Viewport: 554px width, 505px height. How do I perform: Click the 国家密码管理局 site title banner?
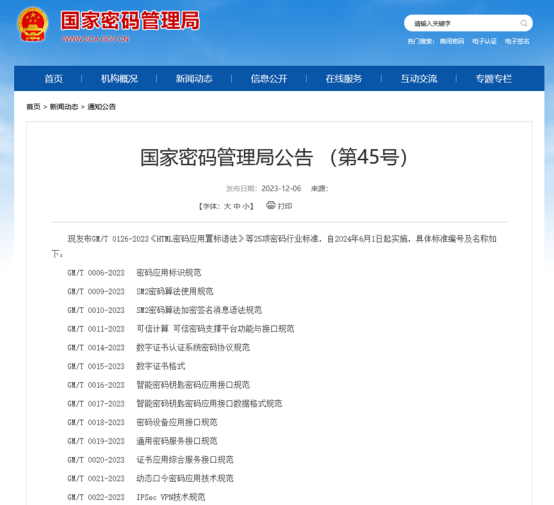(x=130, y=21)
